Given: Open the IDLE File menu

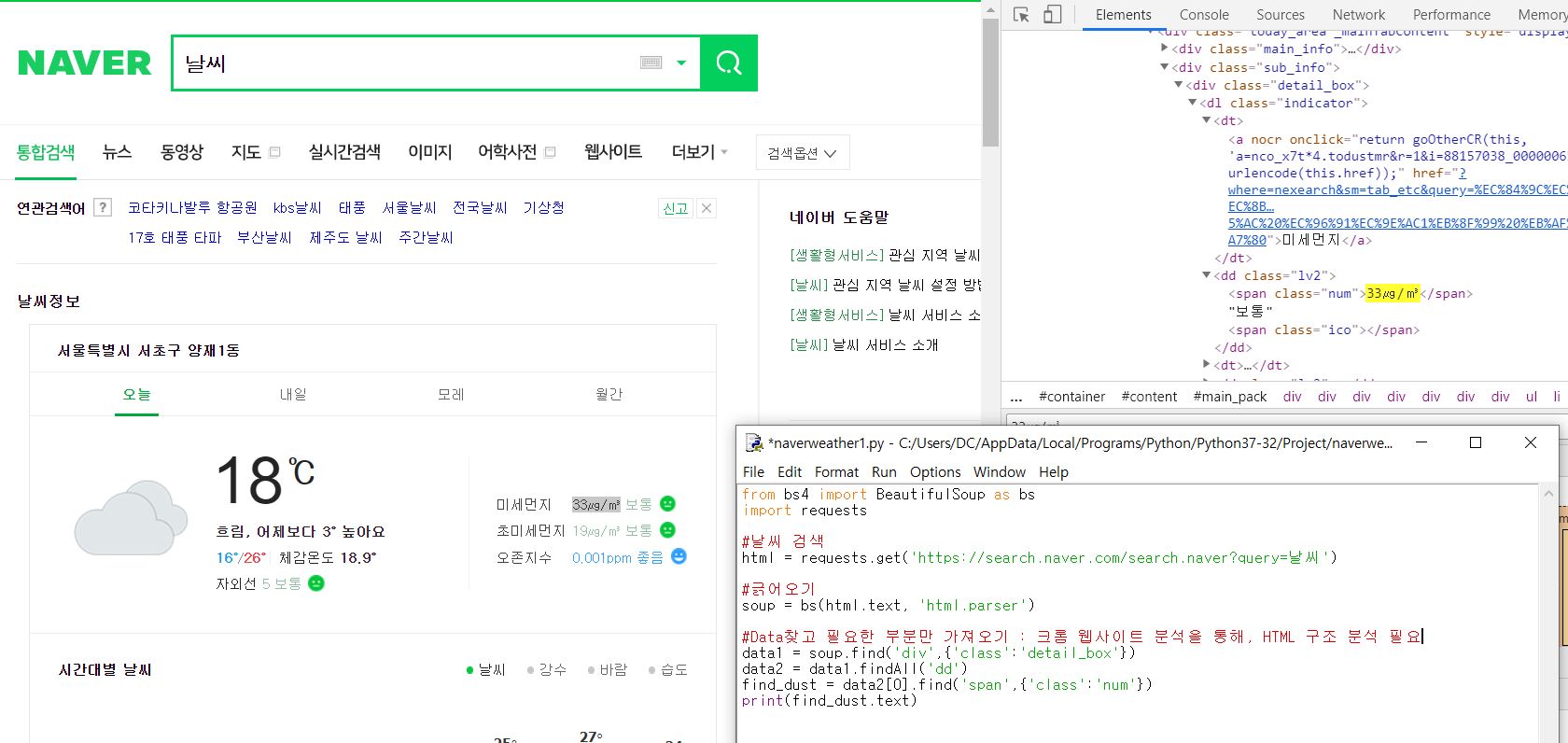Looking at the screenshot, I should coord(753,471).
